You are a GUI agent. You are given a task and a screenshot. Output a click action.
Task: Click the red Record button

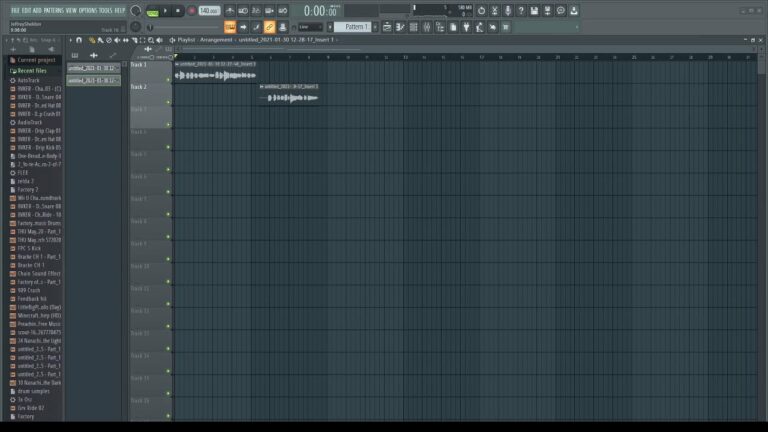coord(192,11)
